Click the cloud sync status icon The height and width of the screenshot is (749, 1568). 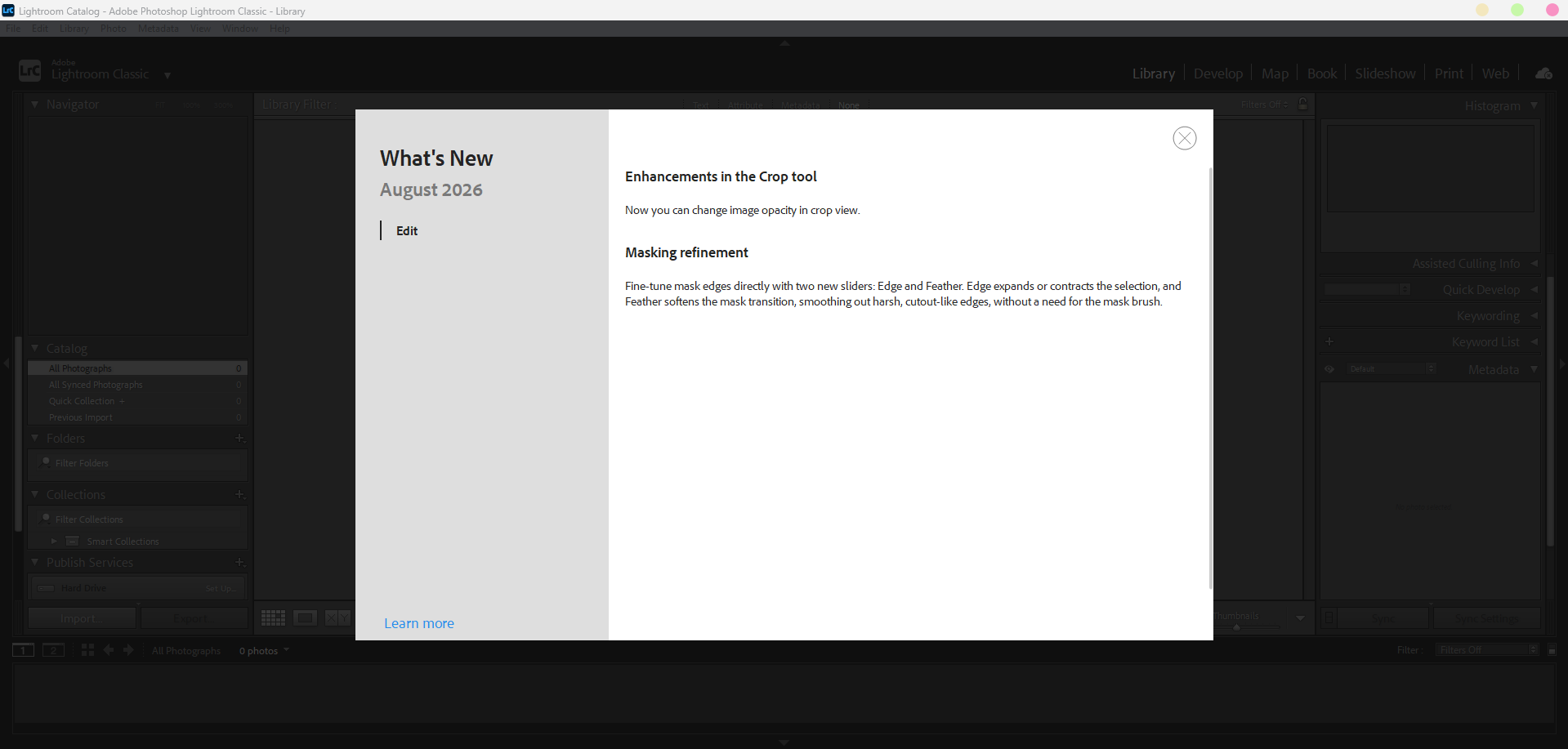coord(1543,74)
